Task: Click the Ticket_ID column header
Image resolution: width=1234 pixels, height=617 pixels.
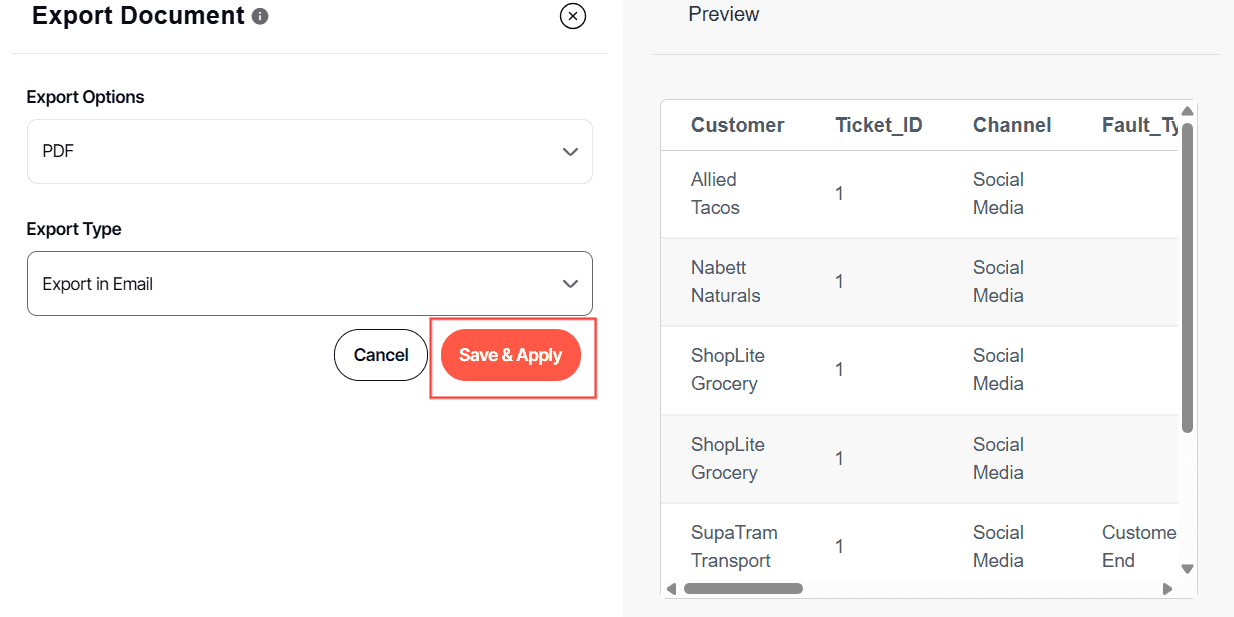Action: 878,125
